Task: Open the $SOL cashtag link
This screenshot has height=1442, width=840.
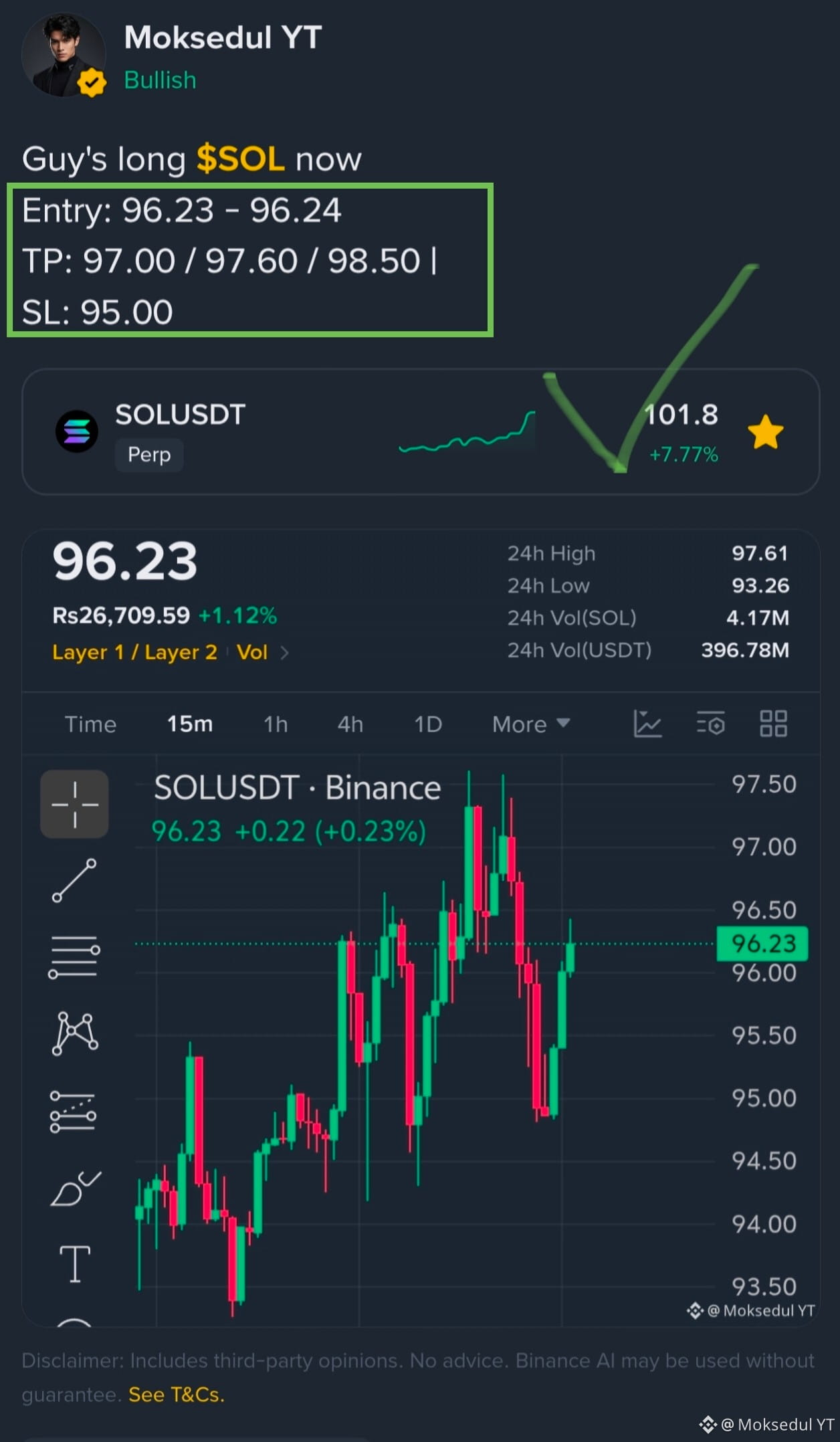Action: tap(240, 159)
